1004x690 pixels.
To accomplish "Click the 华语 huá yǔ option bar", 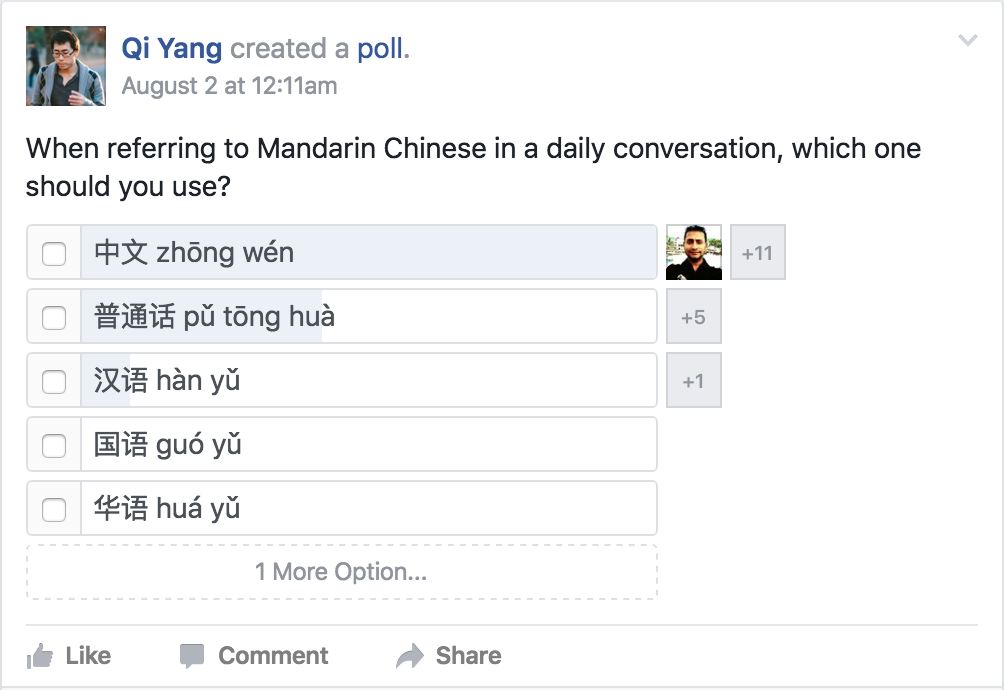I will click(369, 508).
